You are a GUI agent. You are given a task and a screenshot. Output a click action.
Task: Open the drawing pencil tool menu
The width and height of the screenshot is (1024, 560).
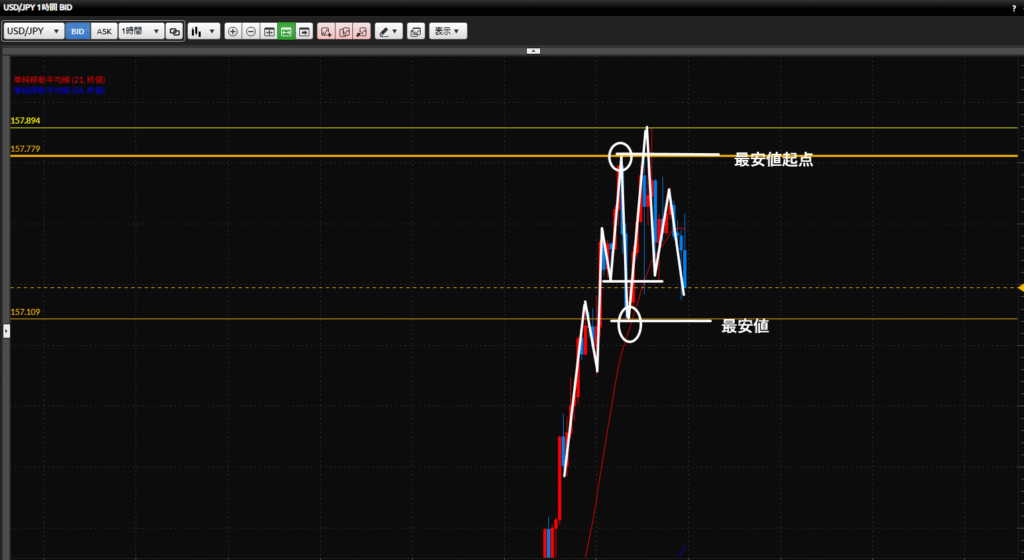[x=388, y=31]
